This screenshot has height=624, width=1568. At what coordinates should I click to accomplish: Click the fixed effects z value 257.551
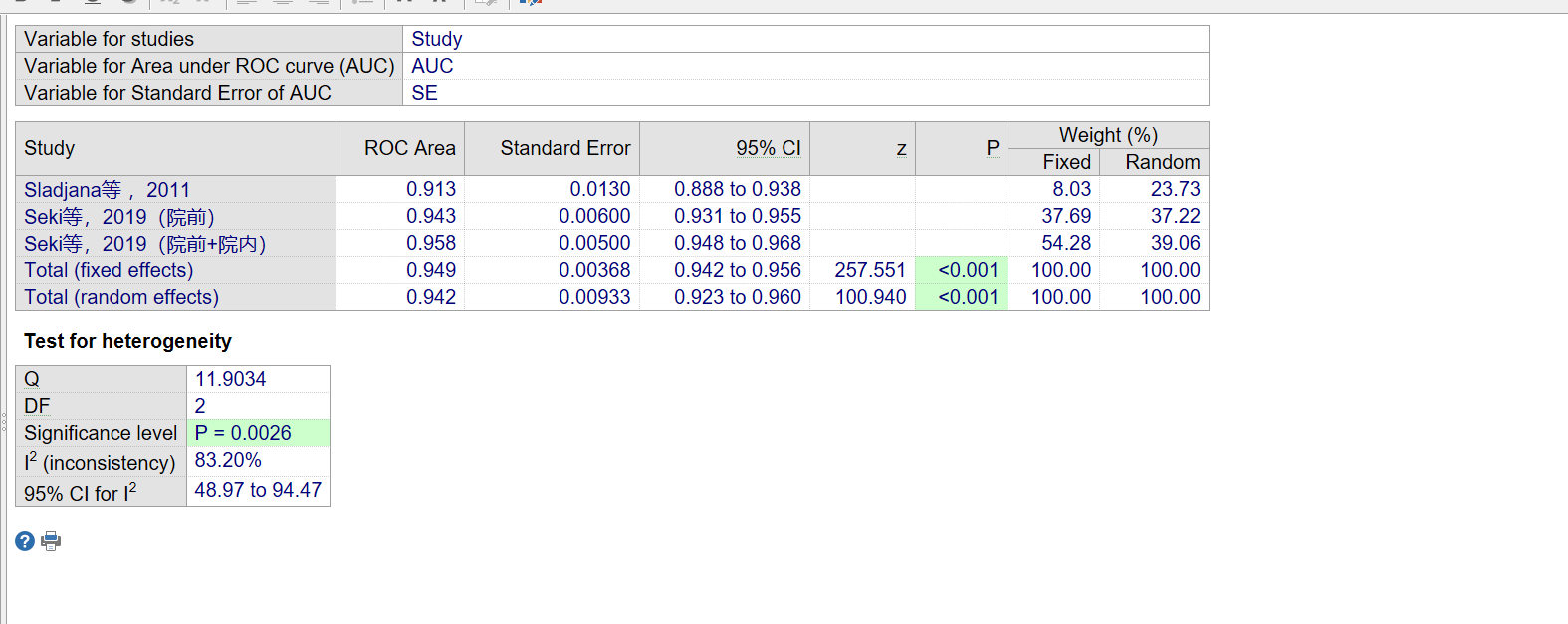(869, 270)
